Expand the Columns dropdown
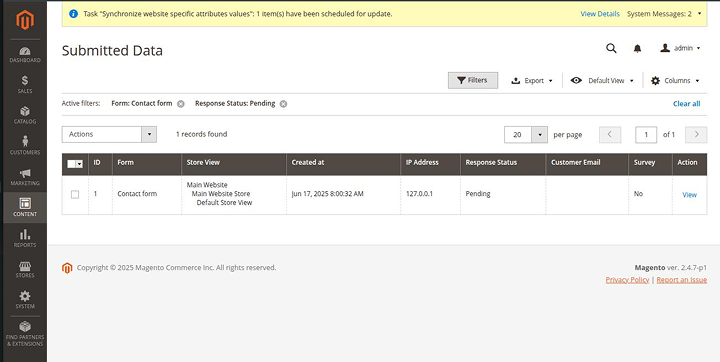This screenshot has width=720, height=362. (x=675, y=80)
